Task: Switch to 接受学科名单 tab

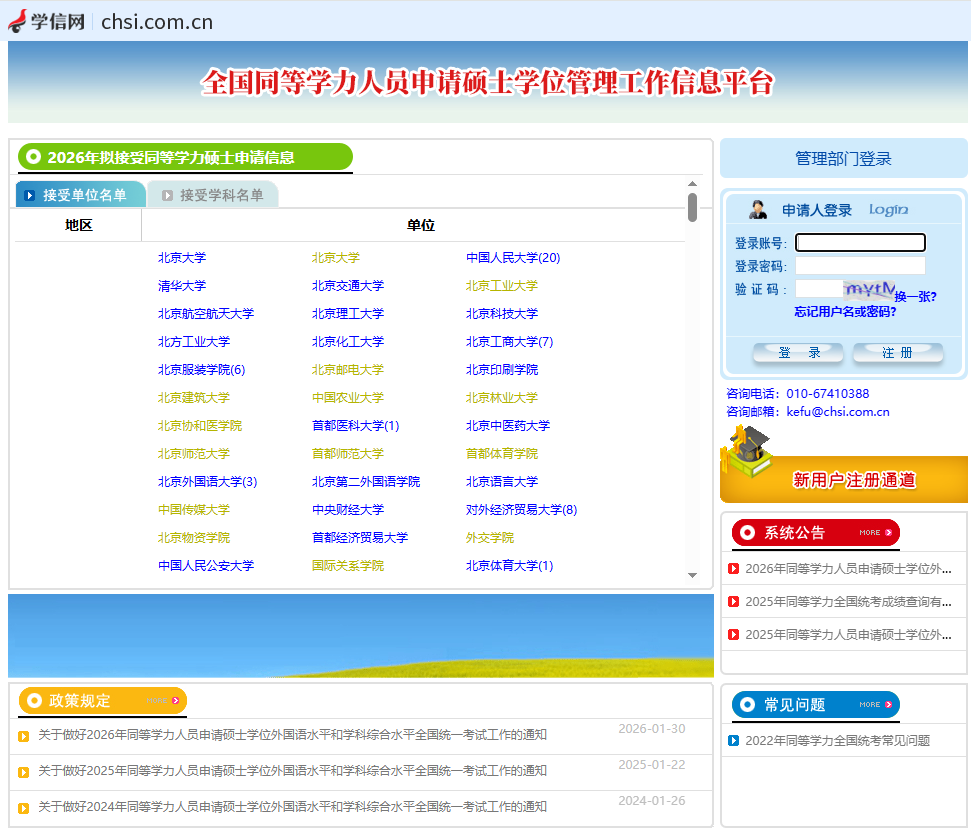Action: 214,194
